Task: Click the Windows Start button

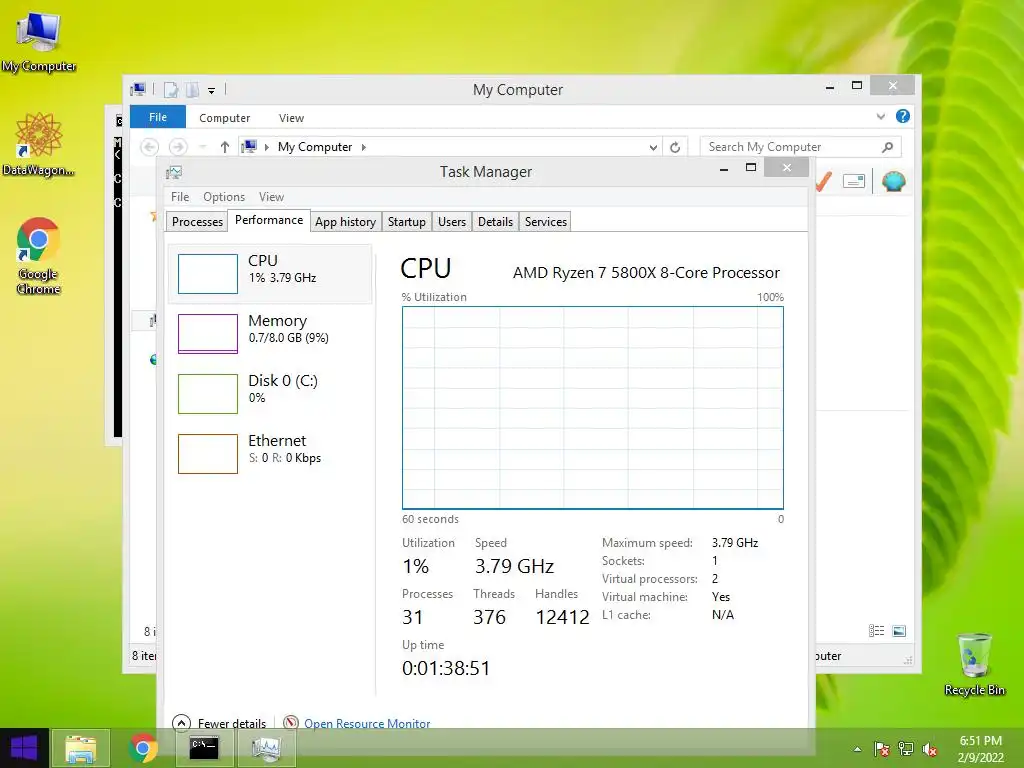Action: coord(24,748)
